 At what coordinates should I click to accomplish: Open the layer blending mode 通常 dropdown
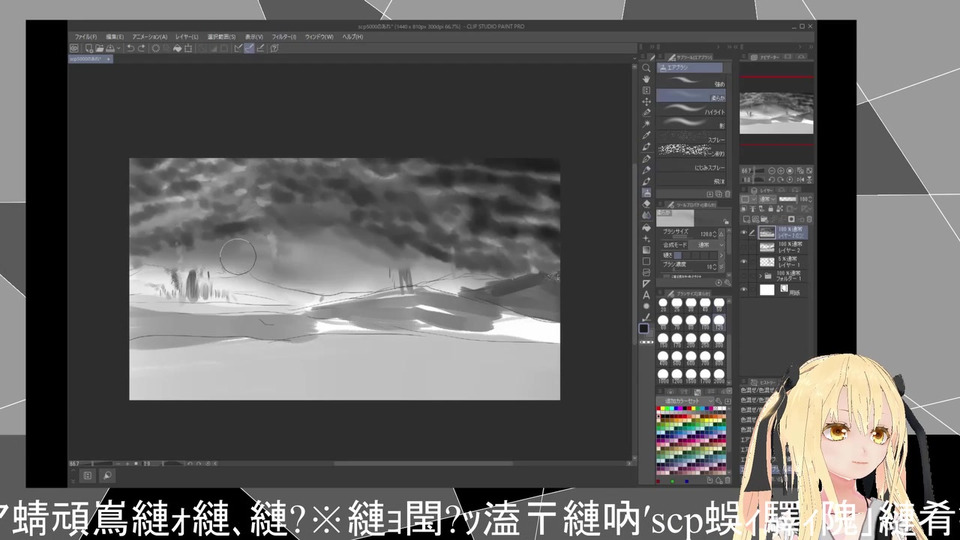coord(768,199)
